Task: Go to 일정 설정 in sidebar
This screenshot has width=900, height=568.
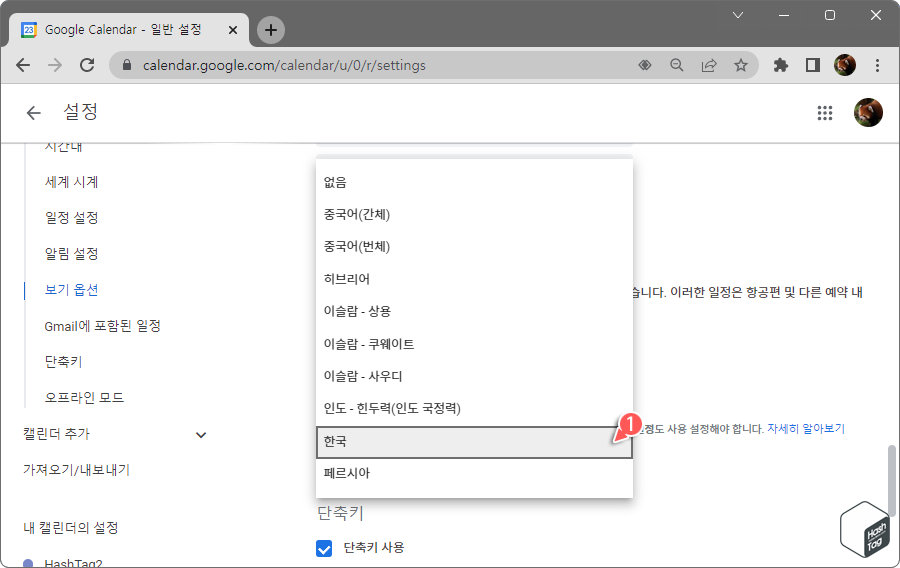Action: click(72, 218)
